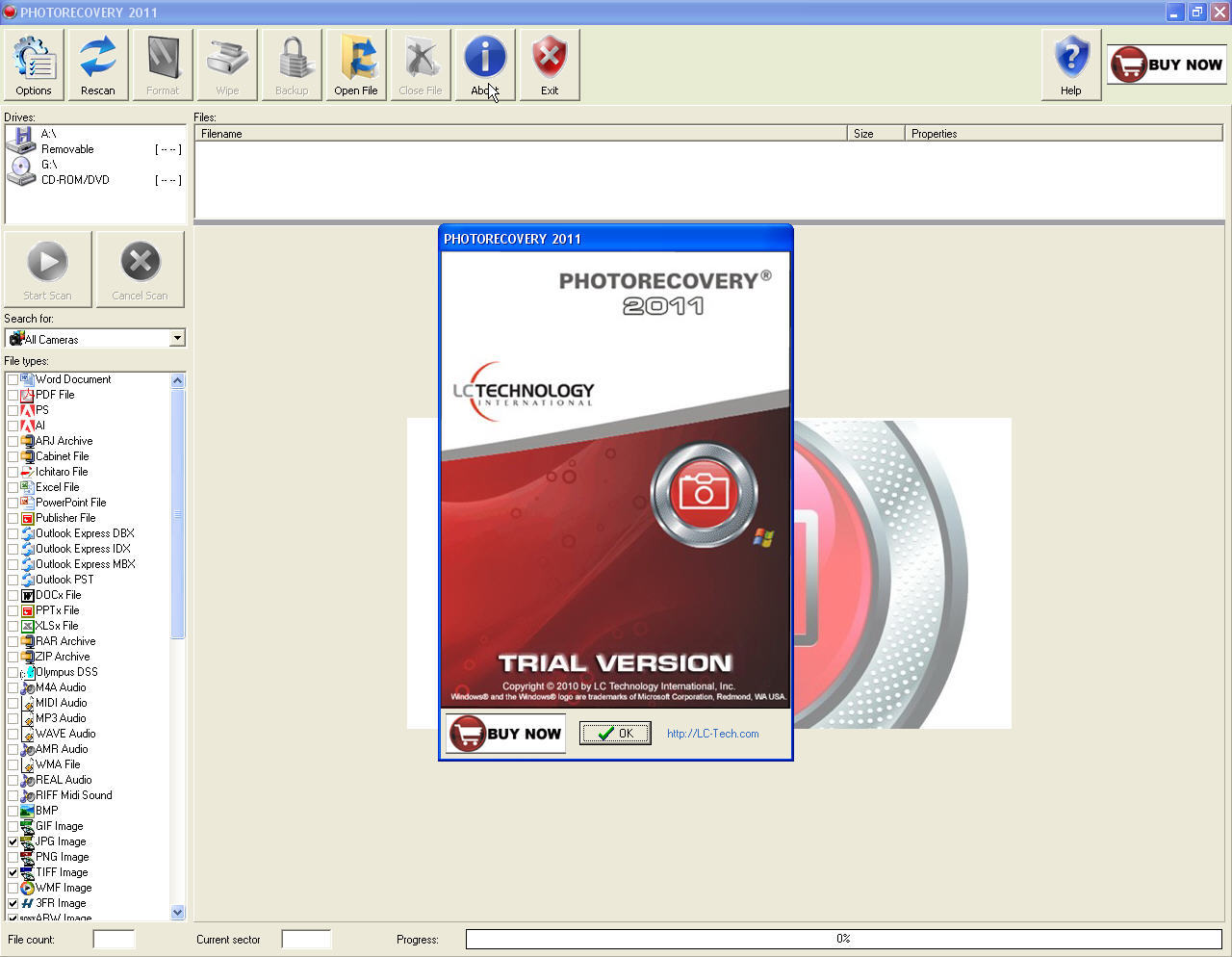Image resolution: width=1232 pixels, height=957 pixels.
Task: Uncheck the TIFF Image file type
Action: pyautogui.click(x=13, y=872)
